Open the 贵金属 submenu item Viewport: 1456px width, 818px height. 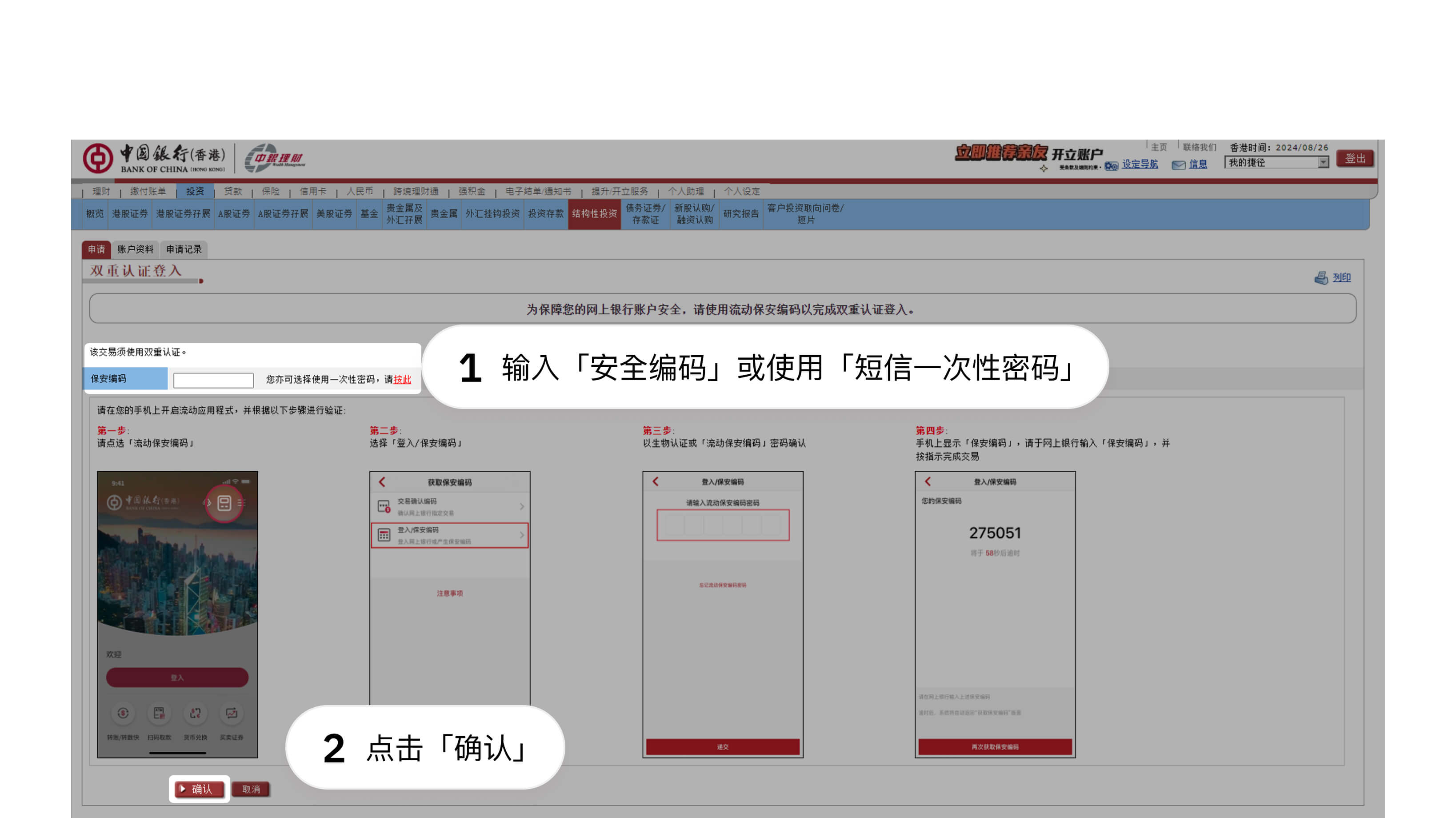tap(444, 214)
